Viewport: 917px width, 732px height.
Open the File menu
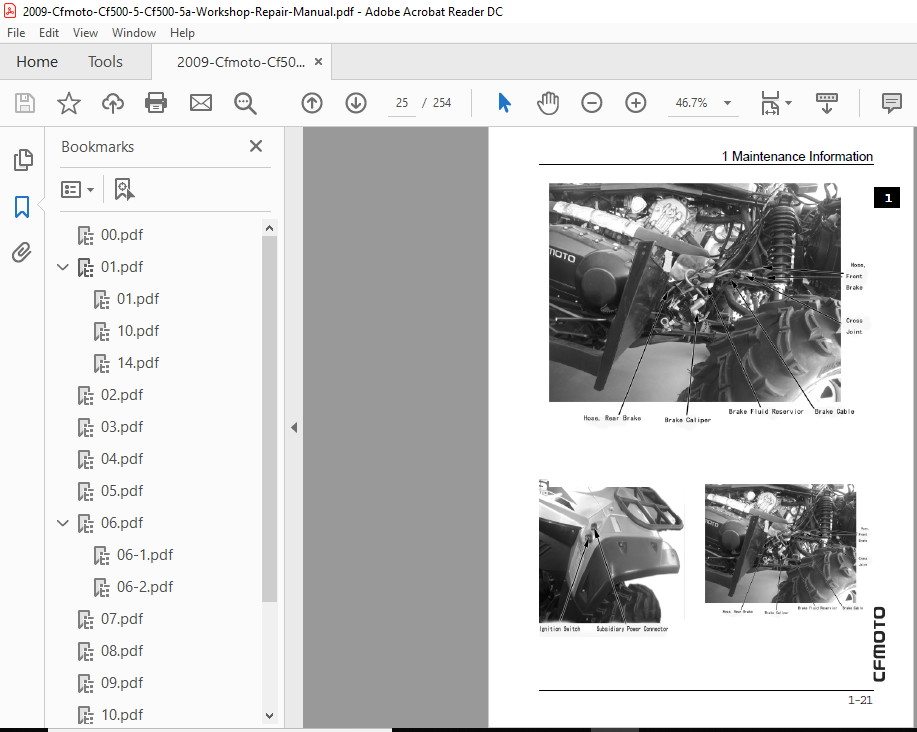[16, 33]
